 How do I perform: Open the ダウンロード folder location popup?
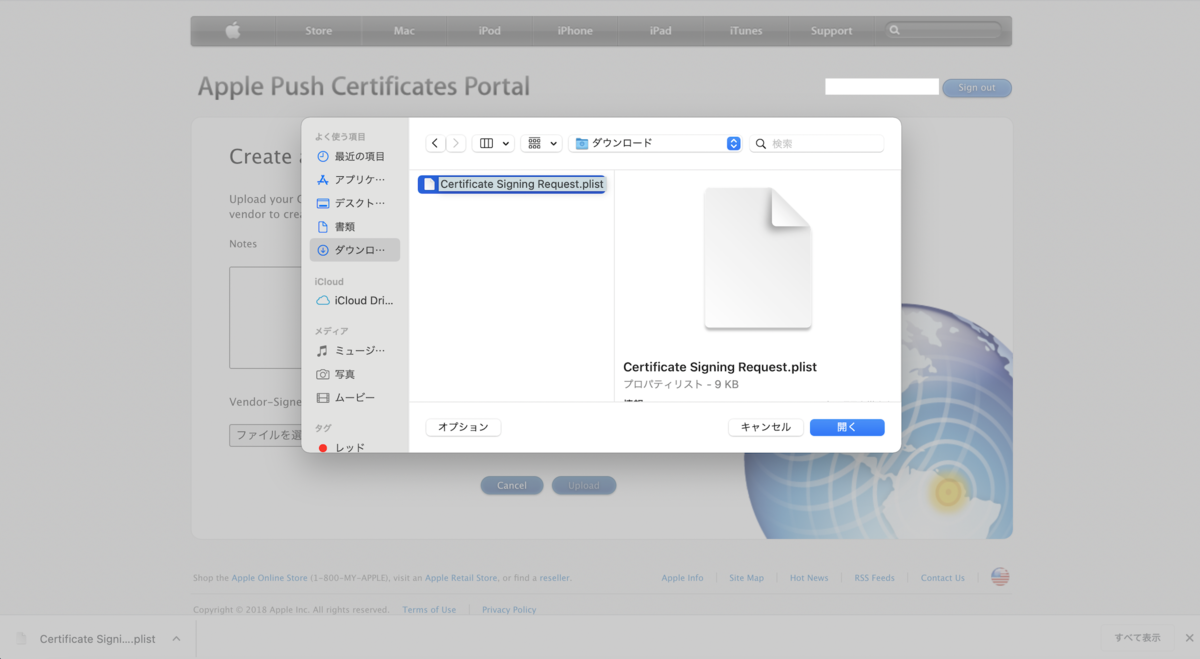coord(655,143)
